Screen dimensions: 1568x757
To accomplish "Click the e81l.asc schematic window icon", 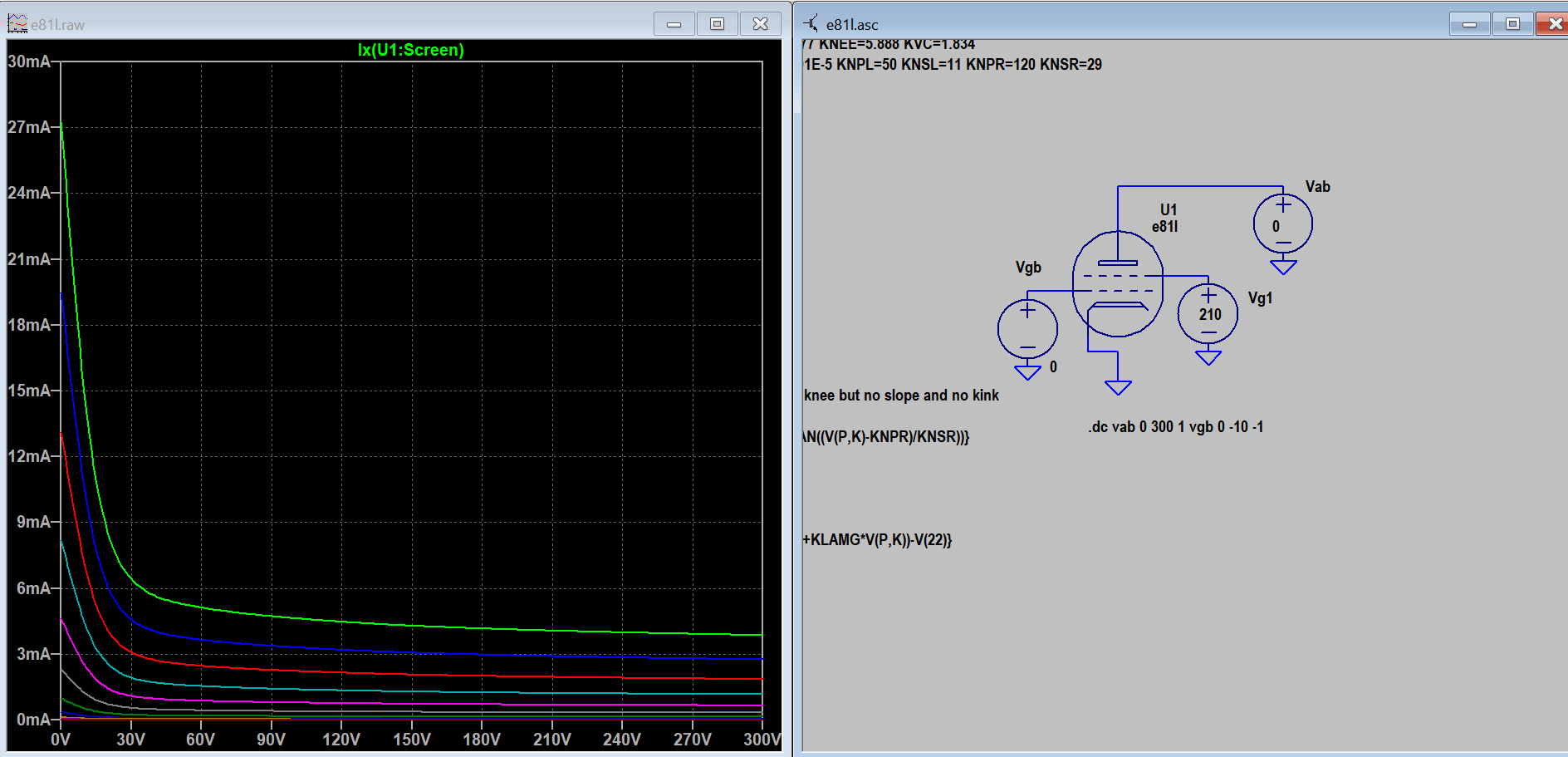I will 811,24.
